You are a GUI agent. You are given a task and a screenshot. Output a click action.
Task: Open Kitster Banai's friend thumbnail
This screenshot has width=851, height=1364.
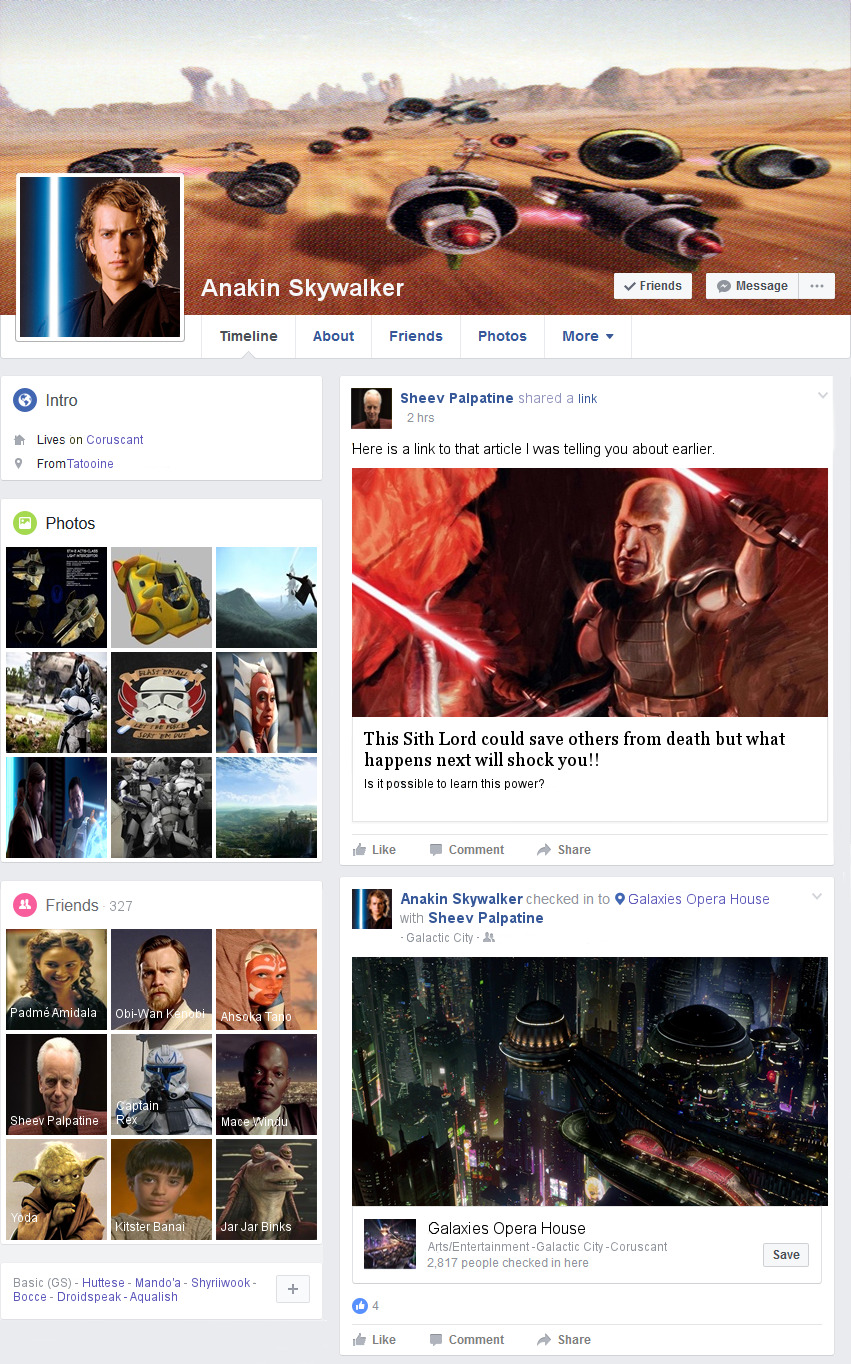click(x=161, y=1189)
